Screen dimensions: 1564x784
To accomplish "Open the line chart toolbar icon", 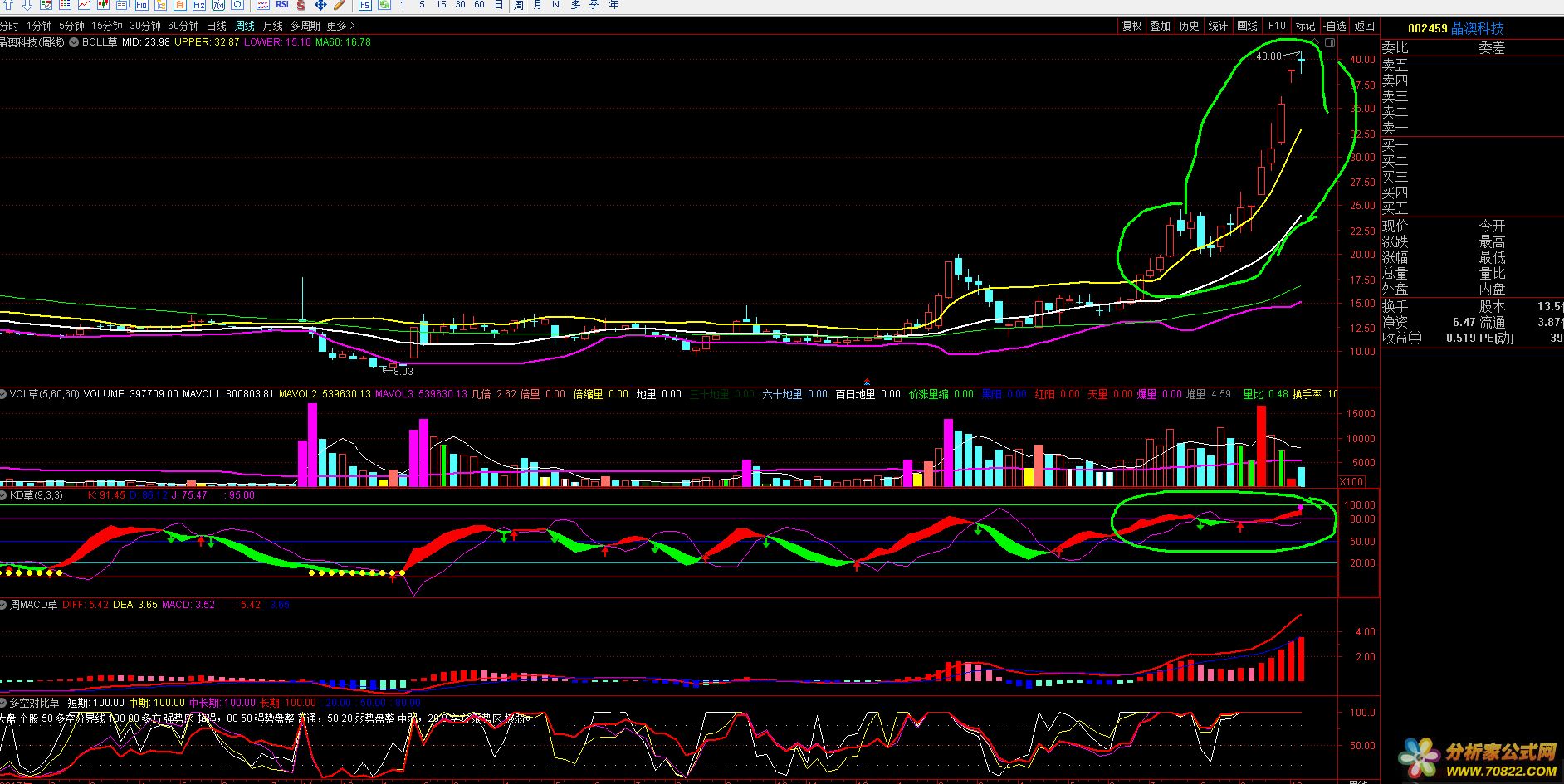I will 84,5.
